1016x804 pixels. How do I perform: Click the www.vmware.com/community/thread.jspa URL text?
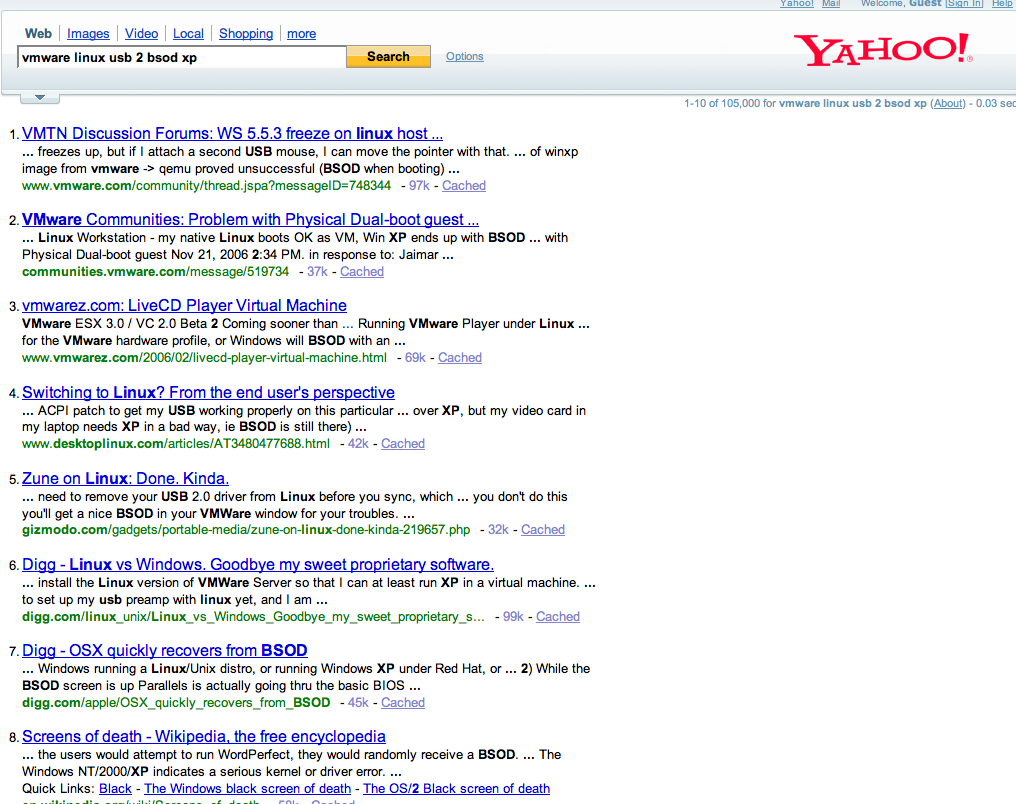(x=206, y=186)
